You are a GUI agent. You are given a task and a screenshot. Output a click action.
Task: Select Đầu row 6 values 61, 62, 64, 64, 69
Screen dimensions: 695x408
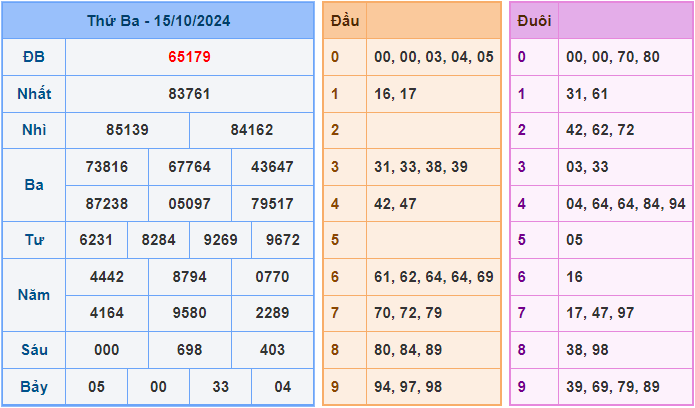433,276
